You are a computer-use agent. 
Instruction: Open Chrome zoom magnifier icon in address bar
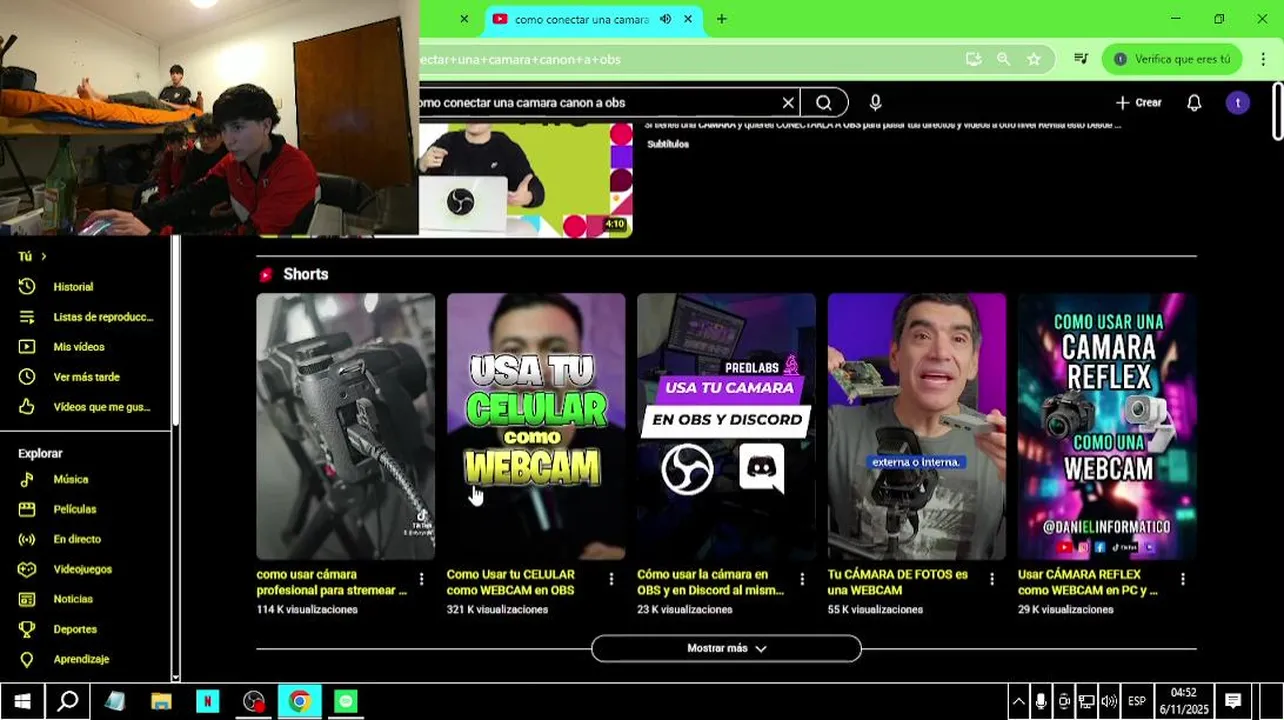1004,59
